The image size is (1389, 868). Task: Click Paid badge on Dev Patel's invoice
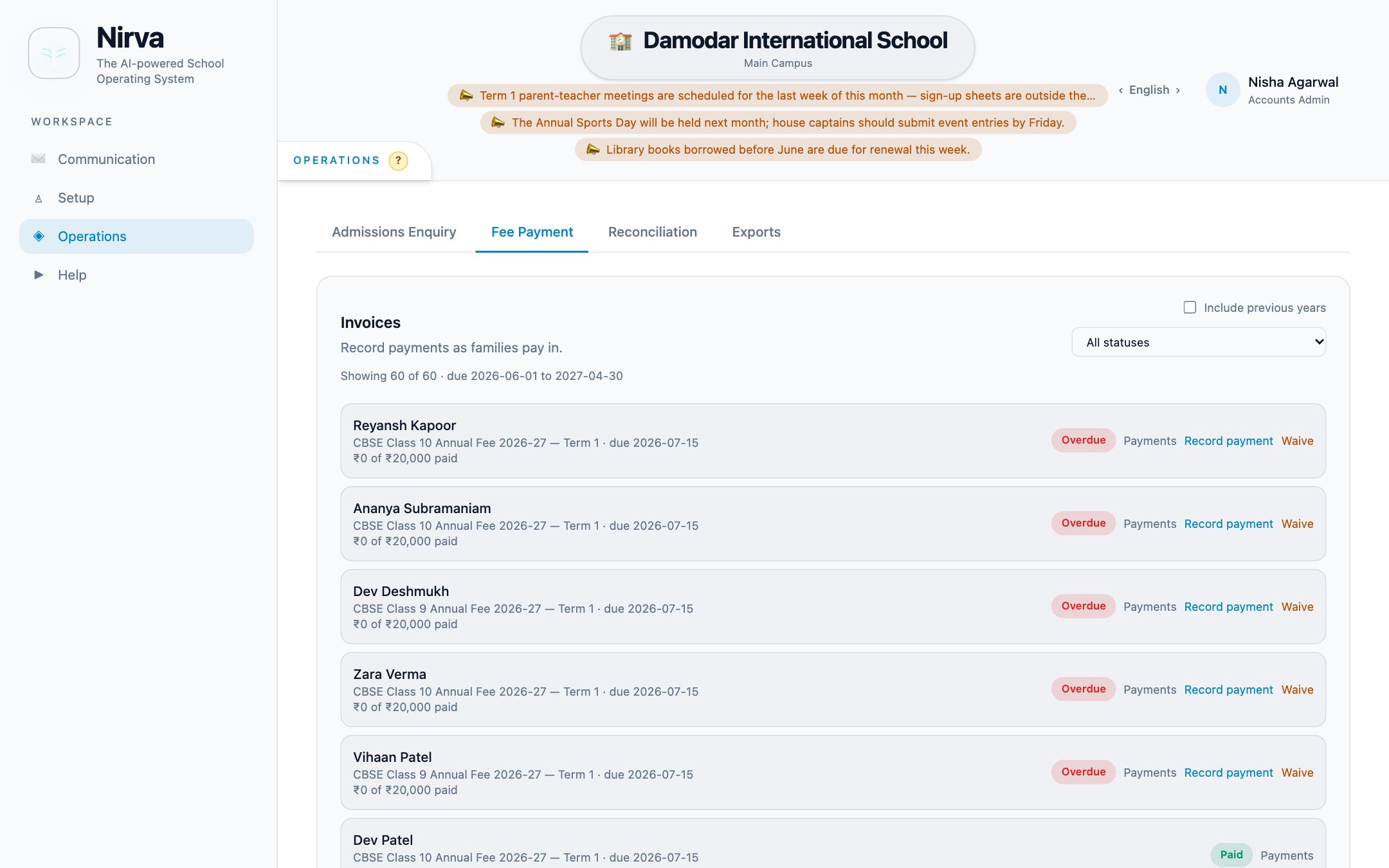[1231, 855]
